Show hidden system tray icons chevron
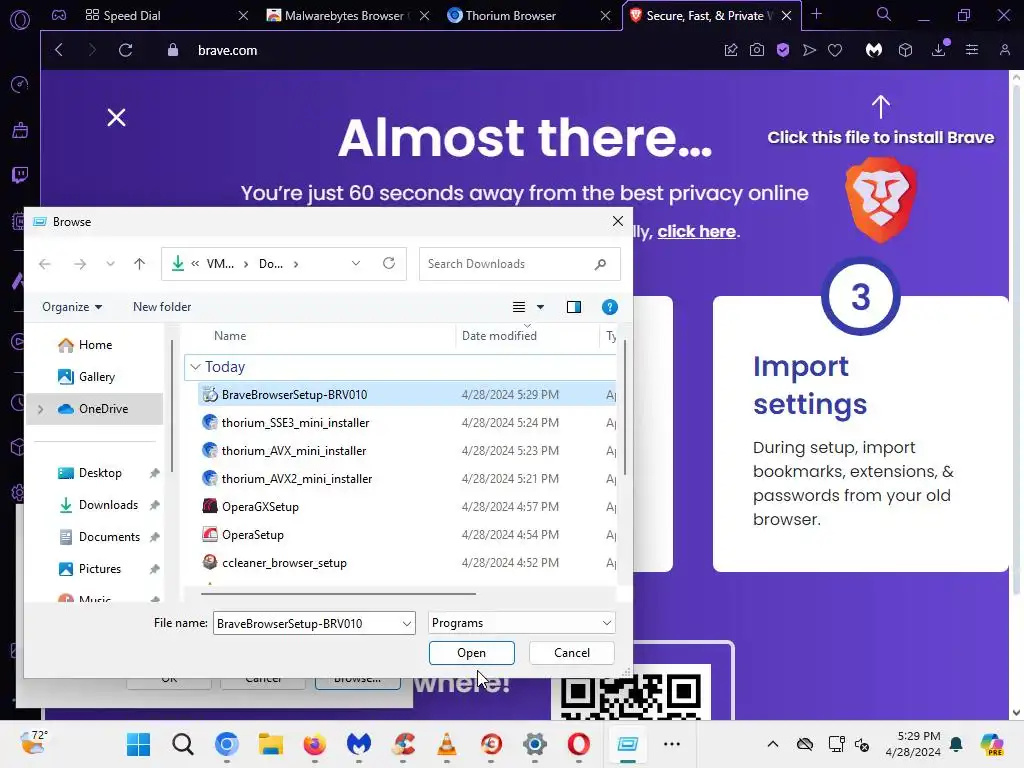1024x768 pixels. click(773, 744)
